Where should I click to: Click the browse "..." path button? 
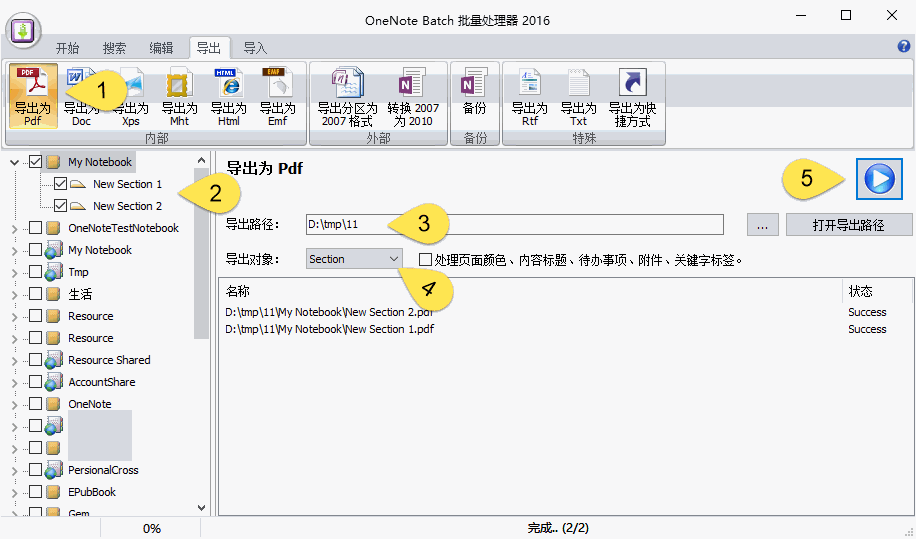pyautogui.click(x=762, y=225)
